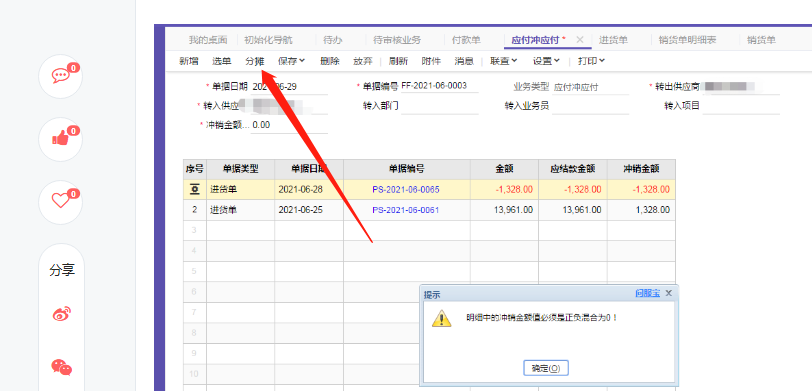The image size is (812, 391).
Task: Click the row marker icon of row 1
Action: [195, 190]
